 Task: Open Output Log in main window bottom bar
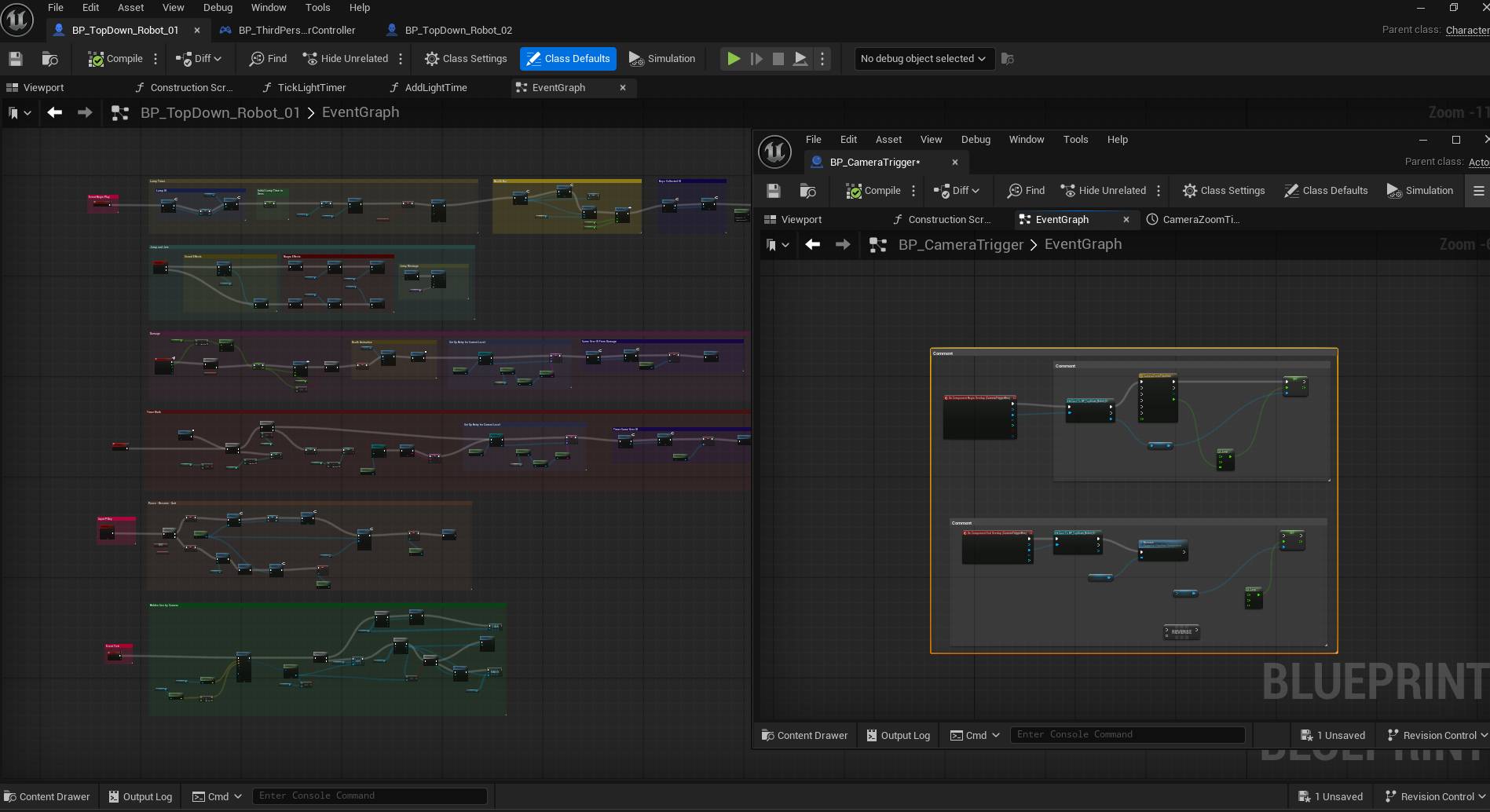tap(141, 796)
